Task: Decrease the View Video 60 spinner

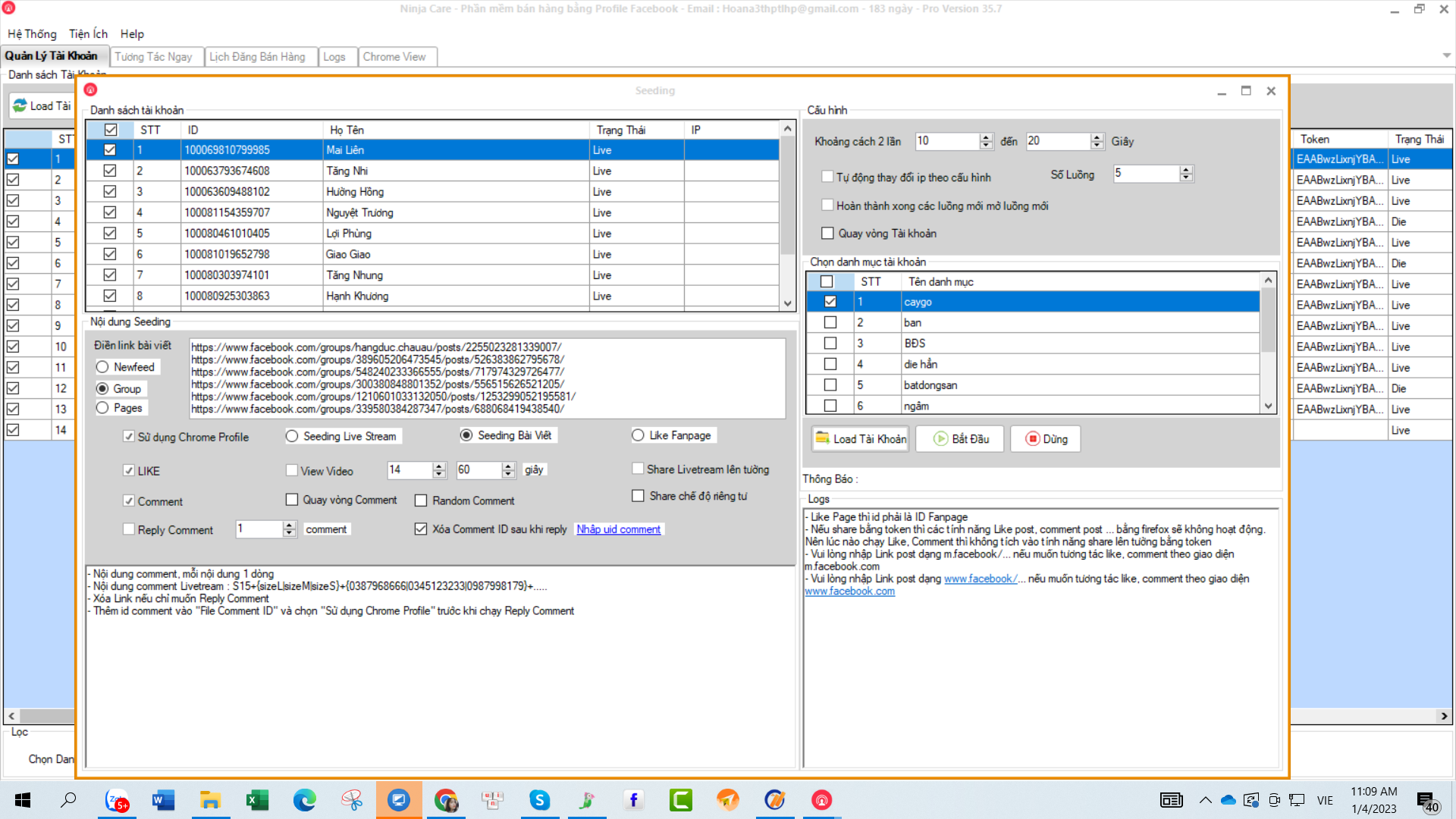Action: click(509, 474)
